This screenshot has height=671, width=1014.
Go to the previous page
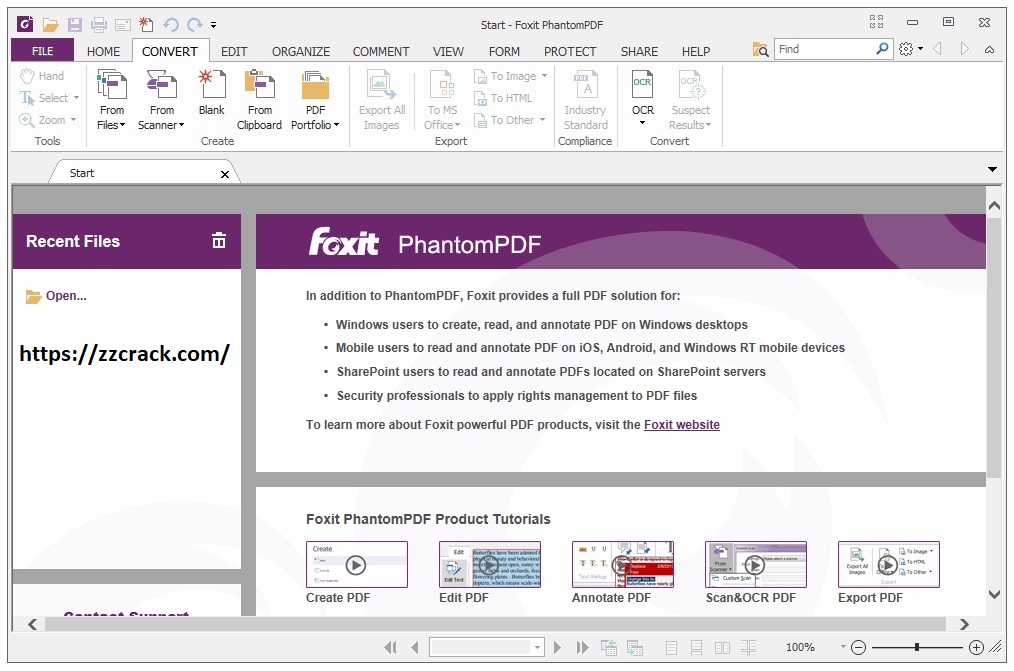[x=415, y=647]
